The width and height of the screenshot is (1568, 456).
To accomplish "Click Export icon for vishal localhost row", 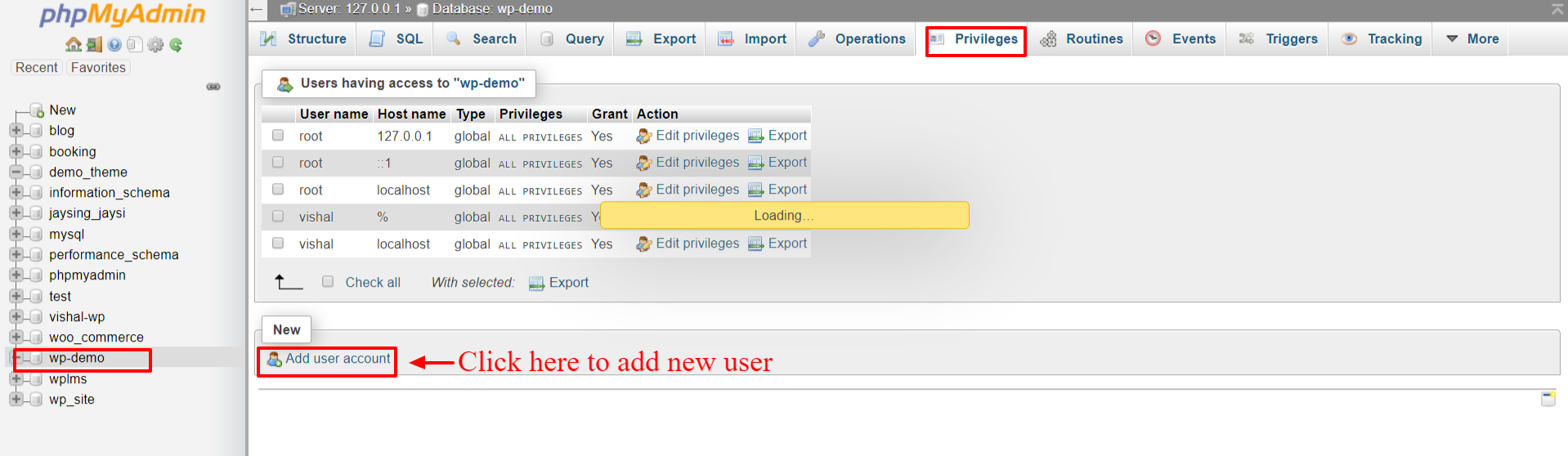I will click(x=756, y=244).
